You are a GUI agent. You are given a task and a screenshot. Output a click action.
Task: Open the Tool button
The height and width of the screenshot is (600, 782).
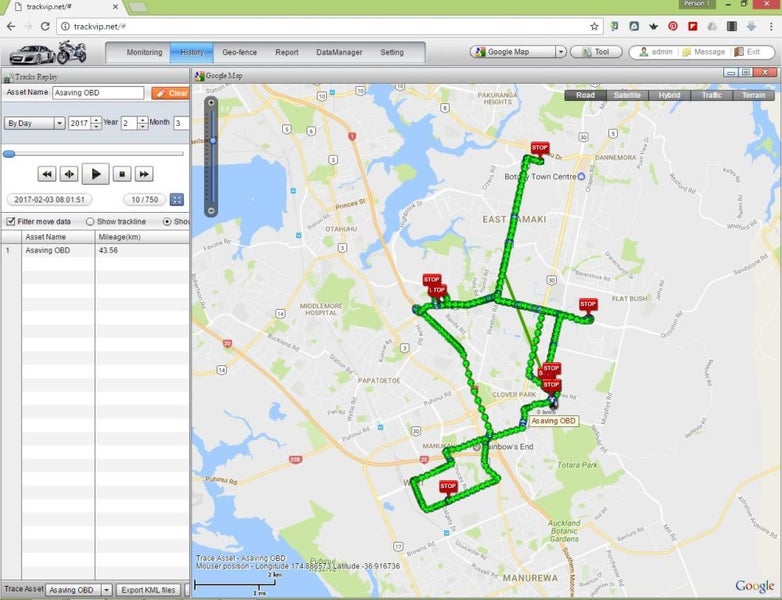click(x=596, y=52)
